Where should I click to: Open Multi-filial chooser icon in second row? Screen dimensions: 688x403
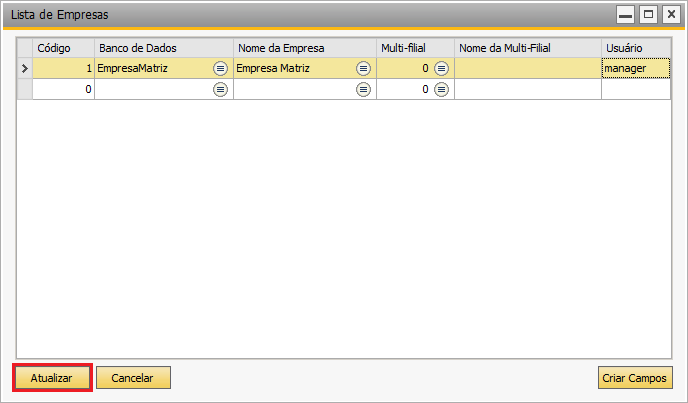[441, 90]
